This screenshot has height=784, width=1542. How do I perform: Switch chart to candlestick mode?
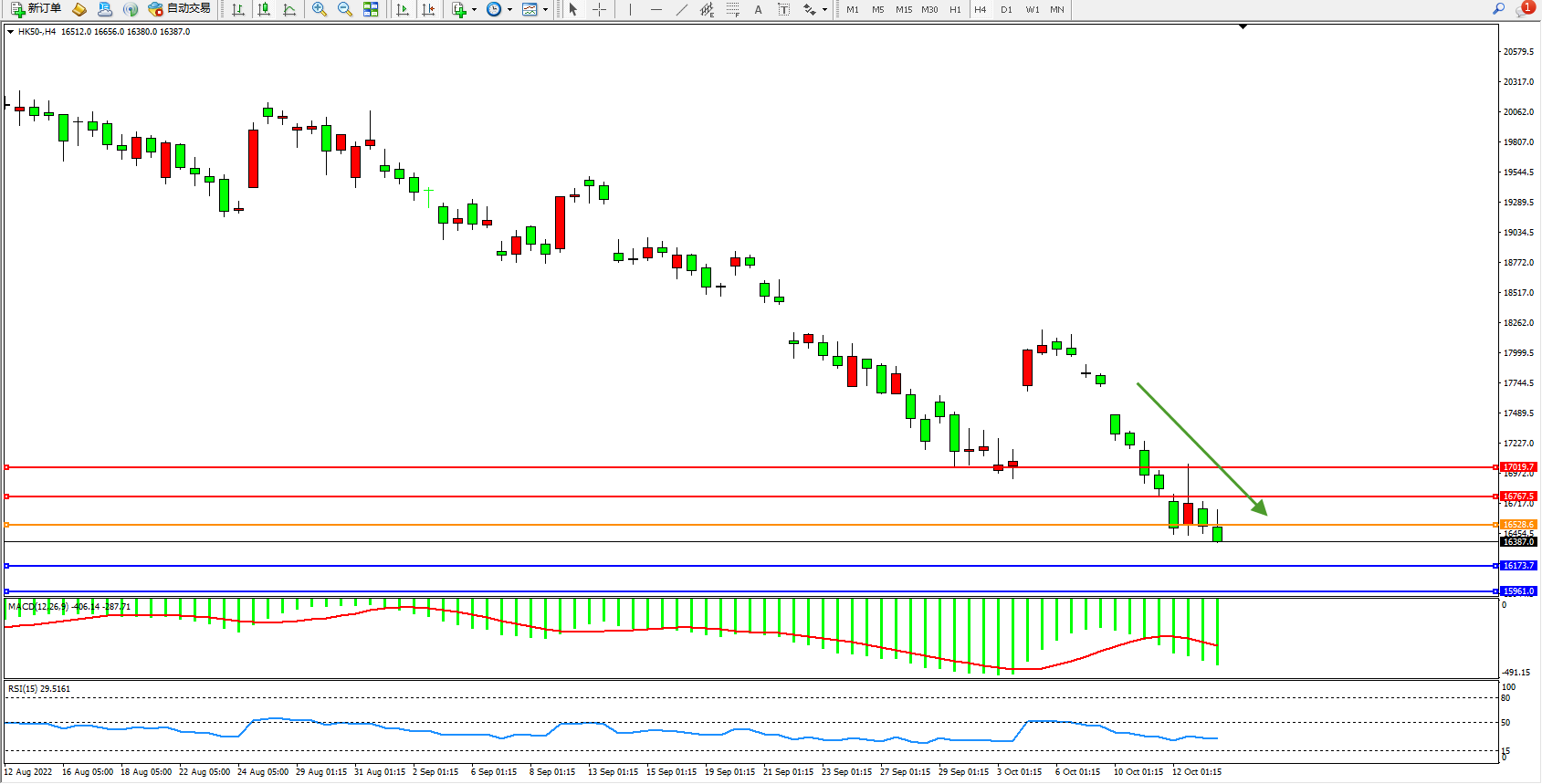tap(264, 9)
